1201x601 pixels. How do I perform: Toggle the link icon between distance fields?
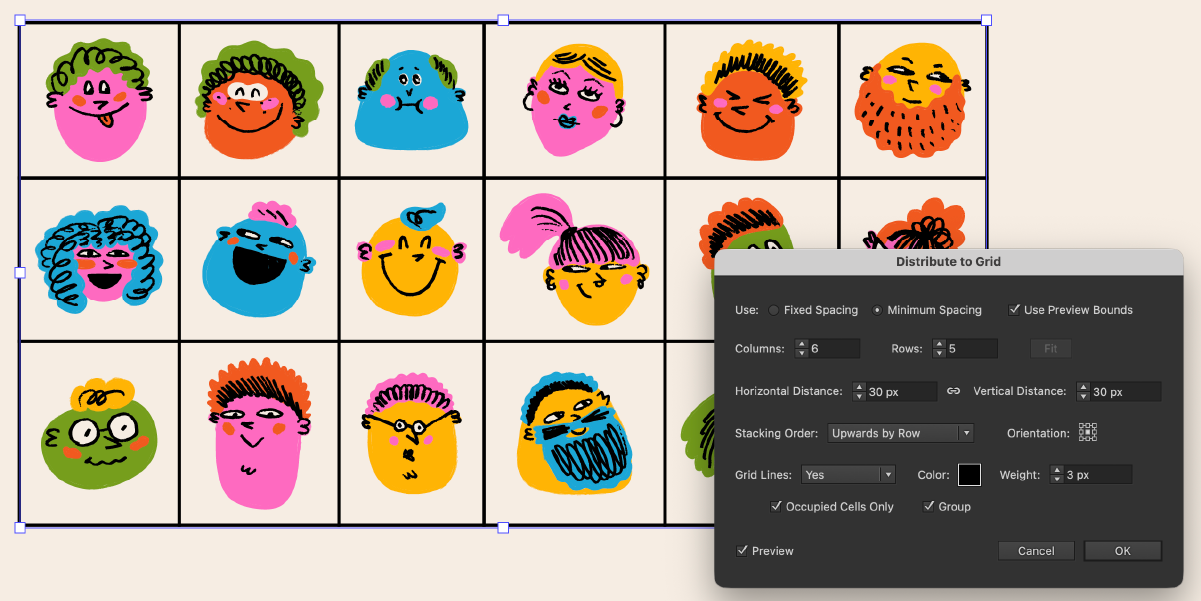click(x=954, y=391)
